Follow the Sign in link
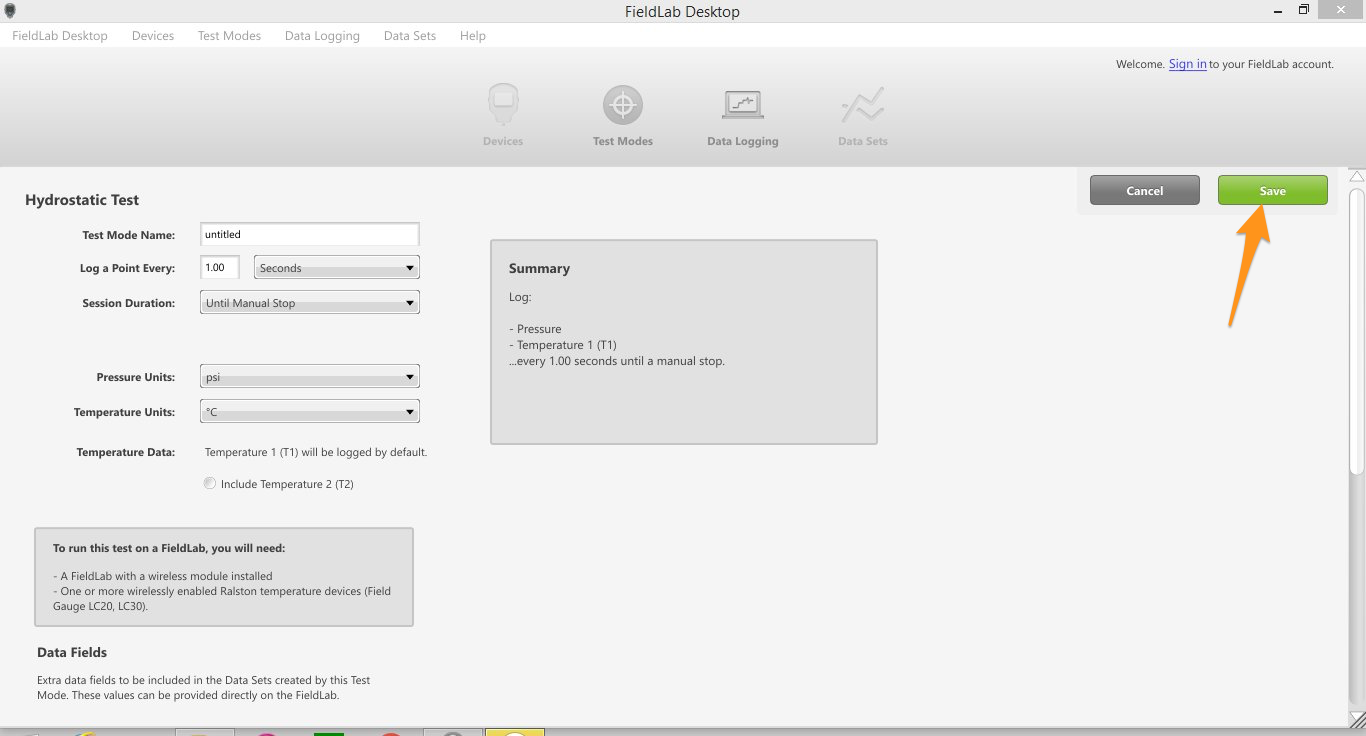This screenshot has width=1366, height=736. (x=1187, y=64)
